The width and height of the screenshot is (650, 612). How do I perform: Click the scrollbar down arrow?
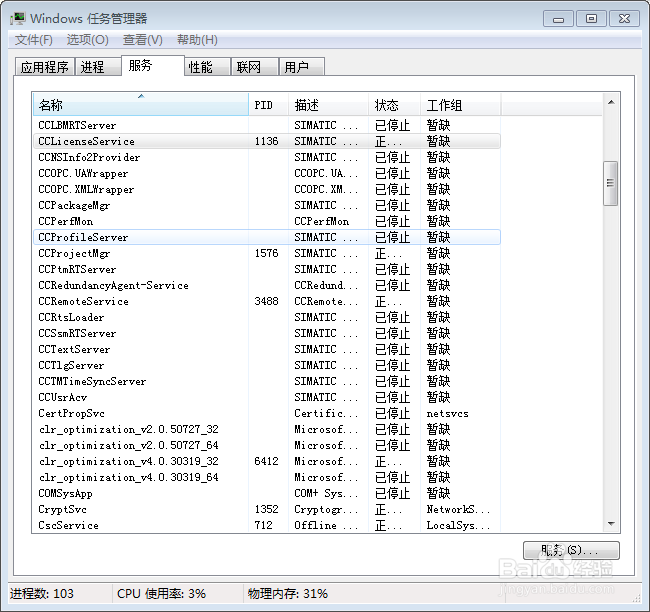pyautogui.click(x=611, y=524)
